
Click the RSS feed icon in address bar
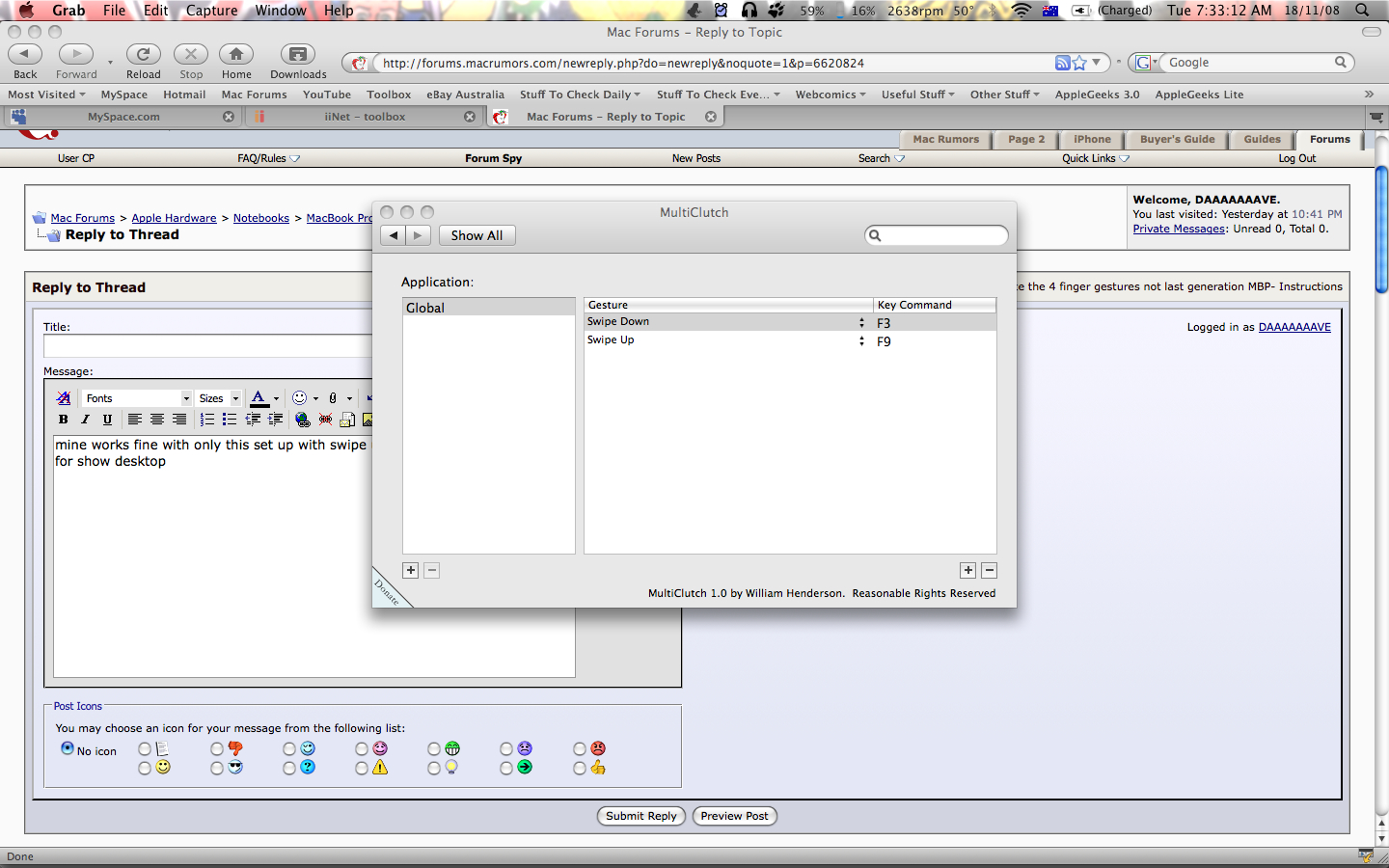point(1062,63)
